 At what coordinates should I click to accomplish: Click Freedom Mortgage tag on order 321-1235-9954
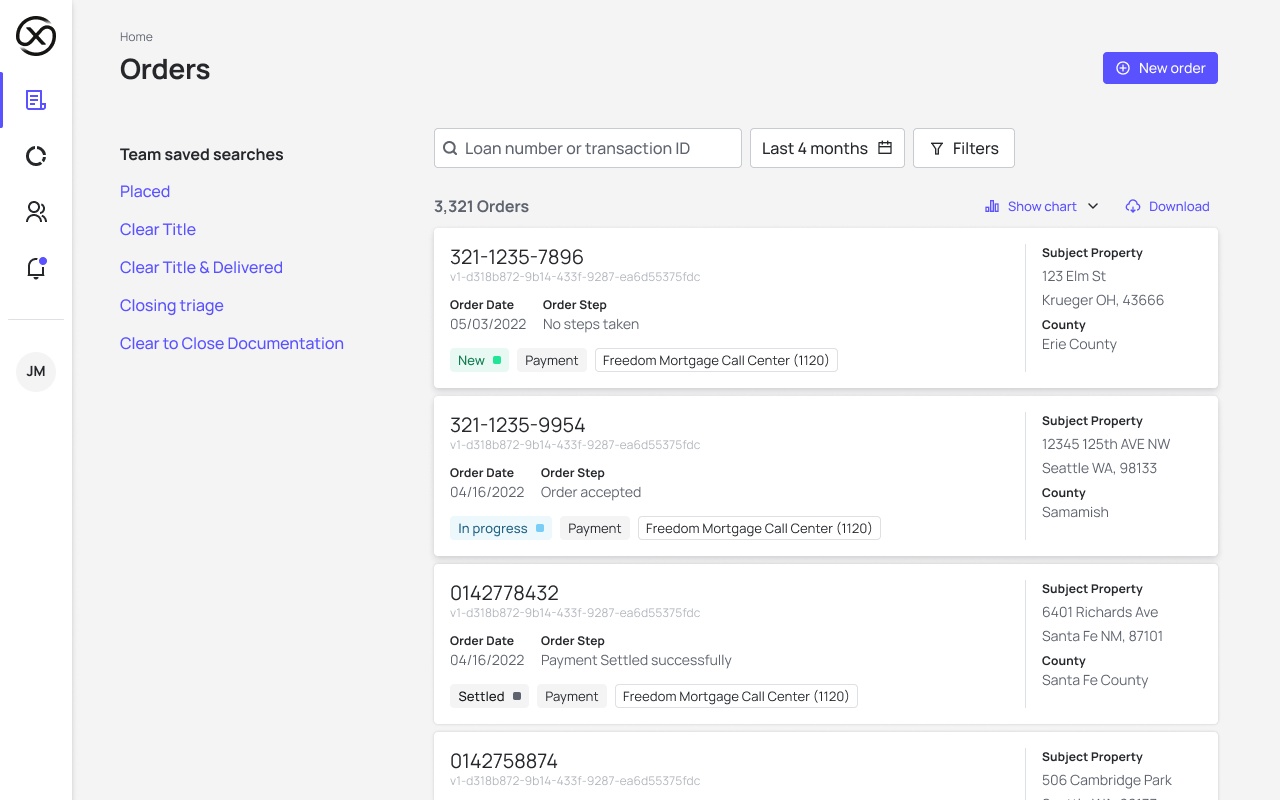(759, 528)
